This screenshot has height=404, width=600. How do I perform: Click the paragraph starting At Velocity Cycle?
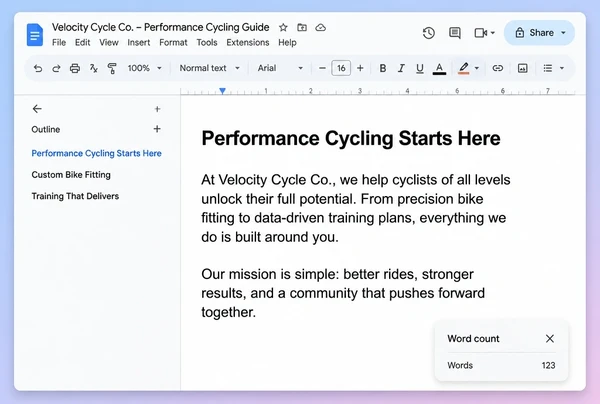pos(356,209)
